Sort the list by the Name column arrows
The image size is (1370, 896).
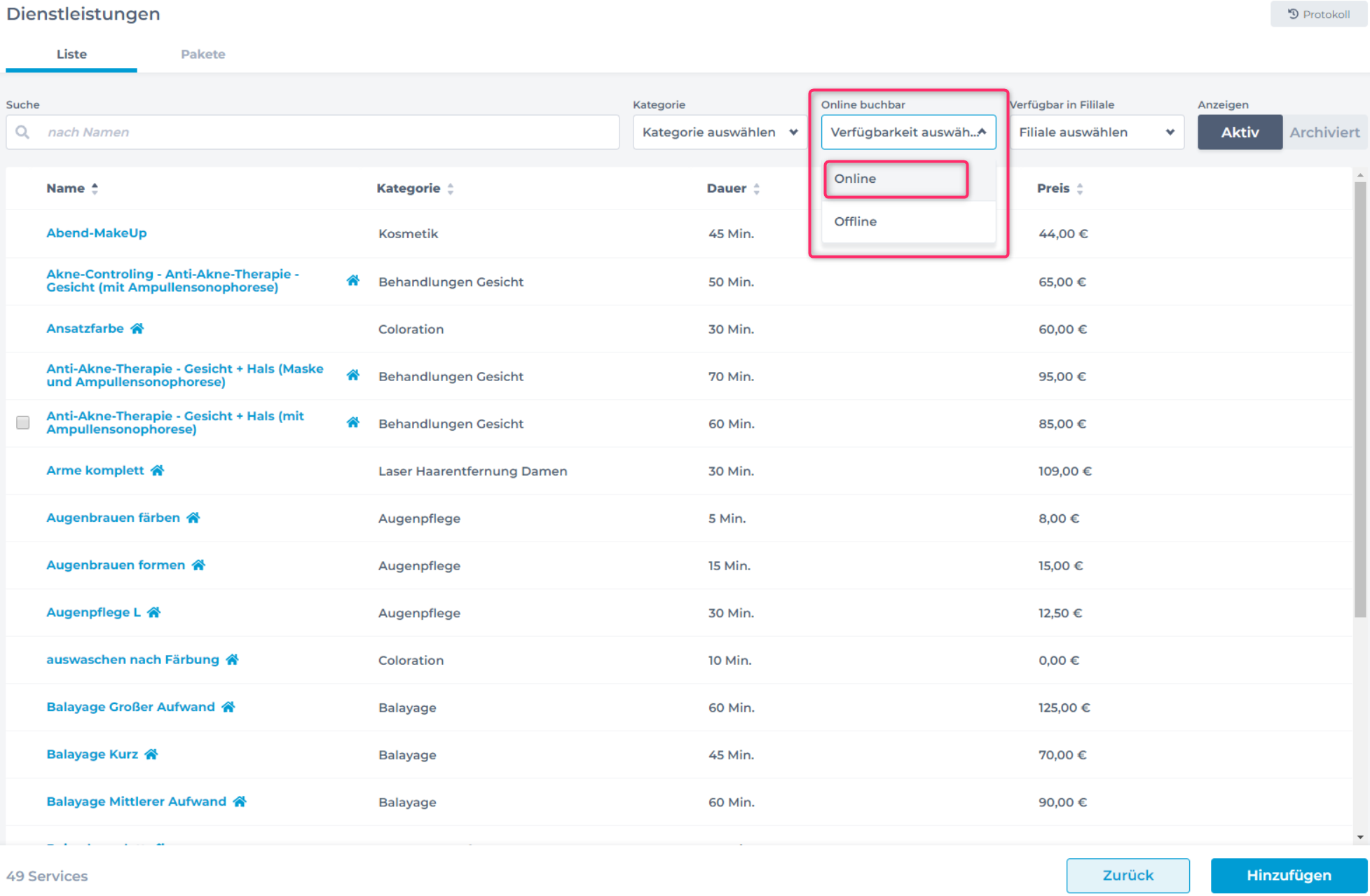click(95, 188)
